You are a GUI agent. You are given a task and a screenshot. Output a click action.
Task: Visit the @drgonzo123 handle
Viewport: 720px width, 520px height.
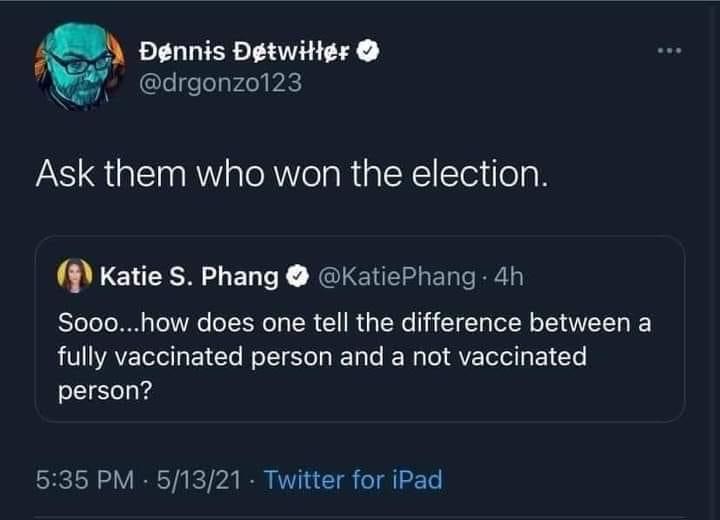(x=219, y=83)
